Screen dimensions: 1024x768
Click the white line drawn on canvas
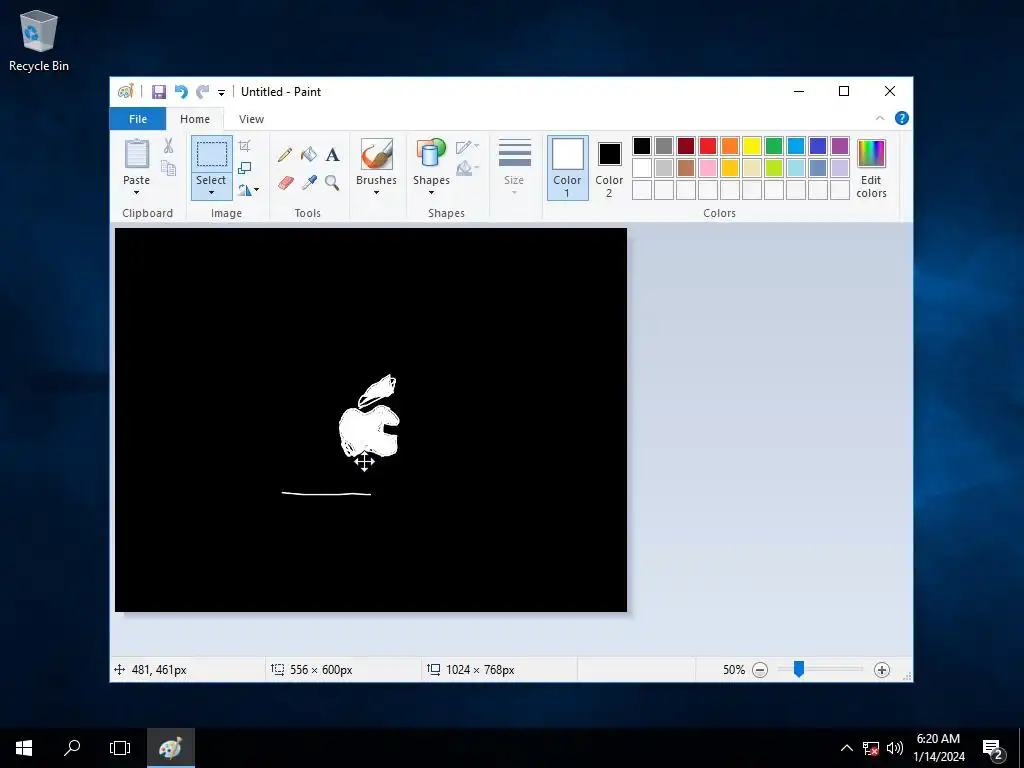click(327, 494)
